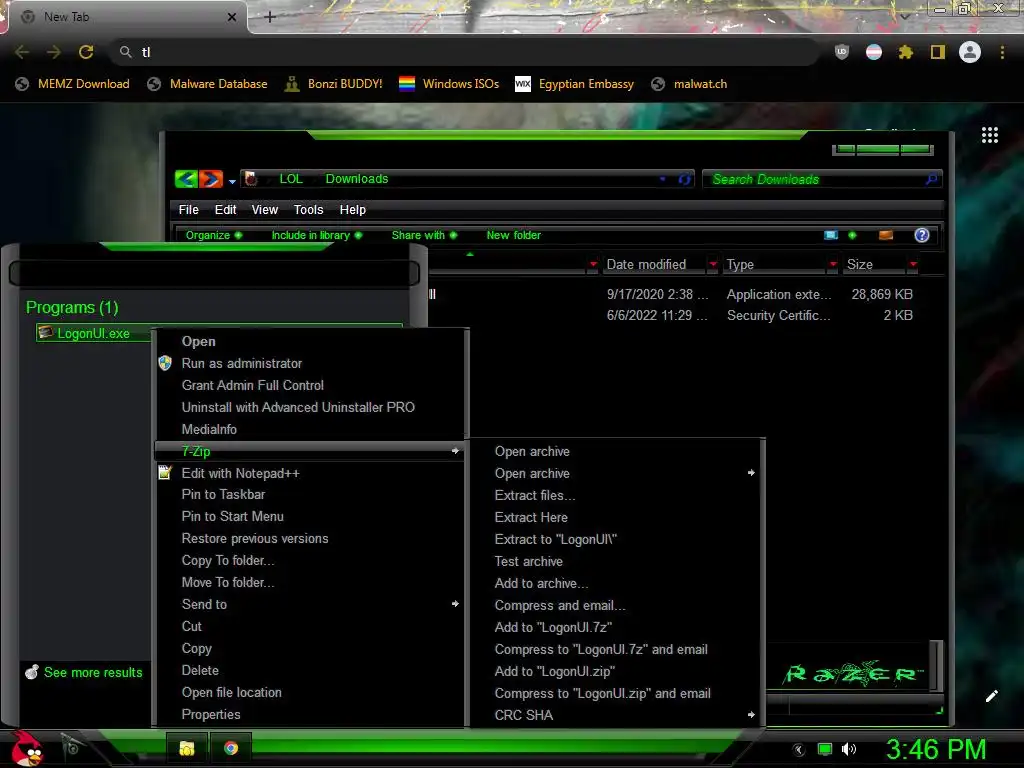Screen dimensions: 1024x768
Task: Choose Test archive
Action: pos(616,561)
